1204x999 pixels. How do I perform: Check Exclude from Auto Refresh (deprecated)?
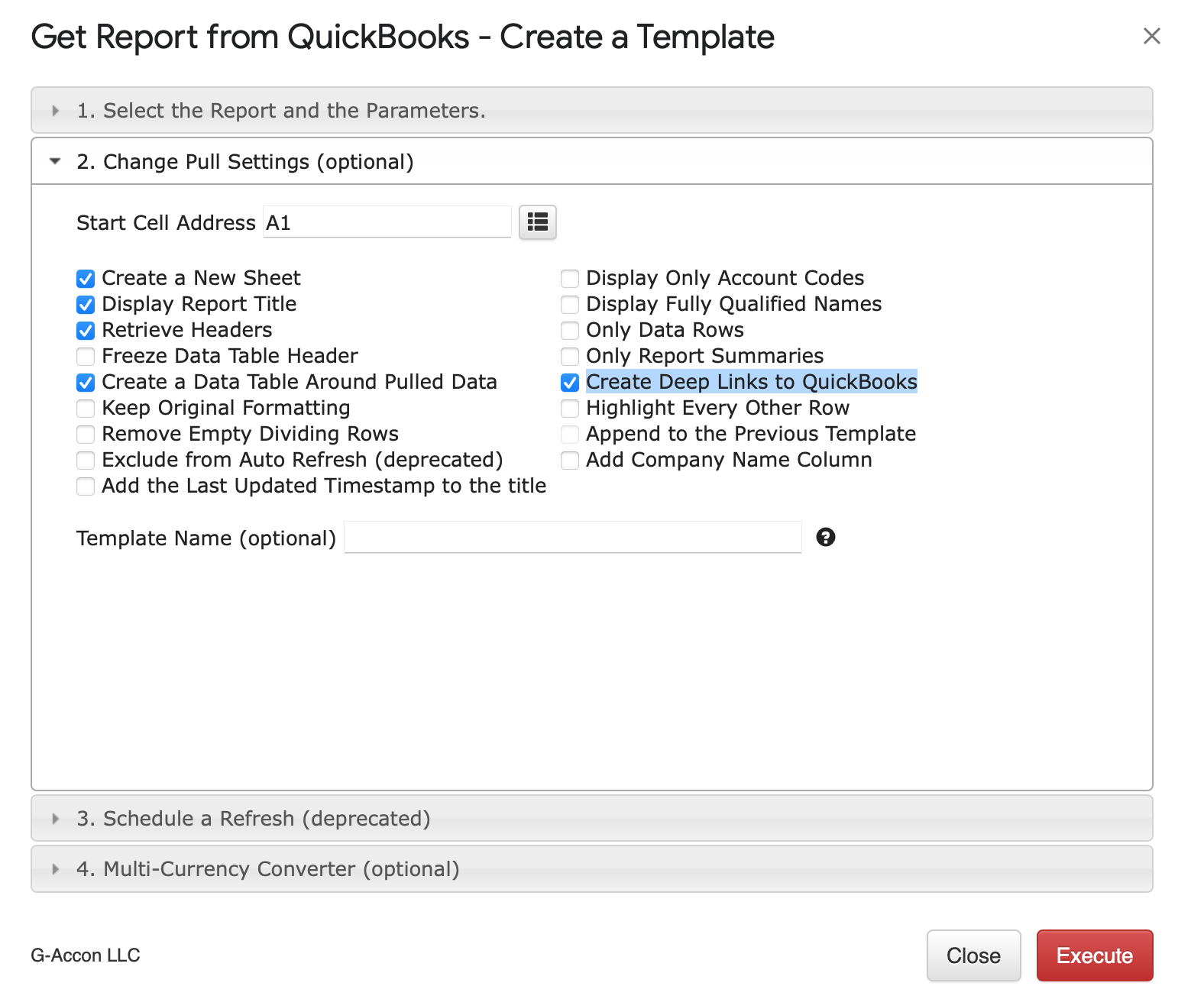(x=86, y=461)
